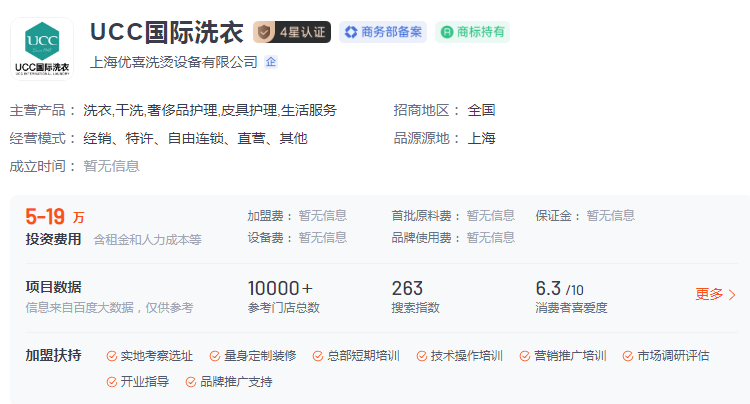Click the 项目数据 section heading
The width and height of the screenshot is (750, 404).
pyautogui.click(x=54, y=287)
